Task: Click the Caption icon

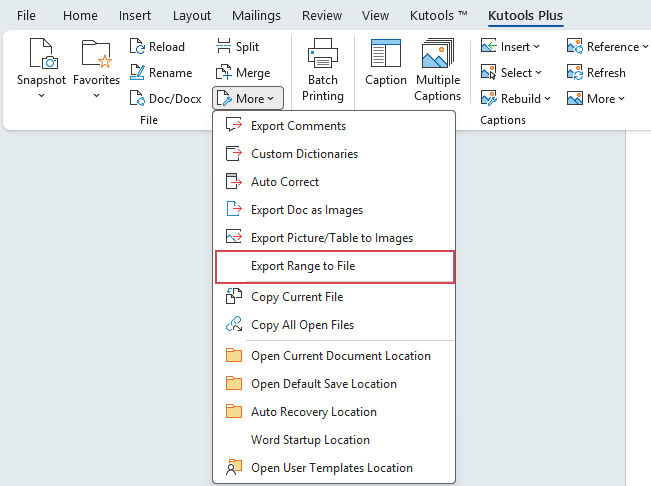Action: pos(386,53)
